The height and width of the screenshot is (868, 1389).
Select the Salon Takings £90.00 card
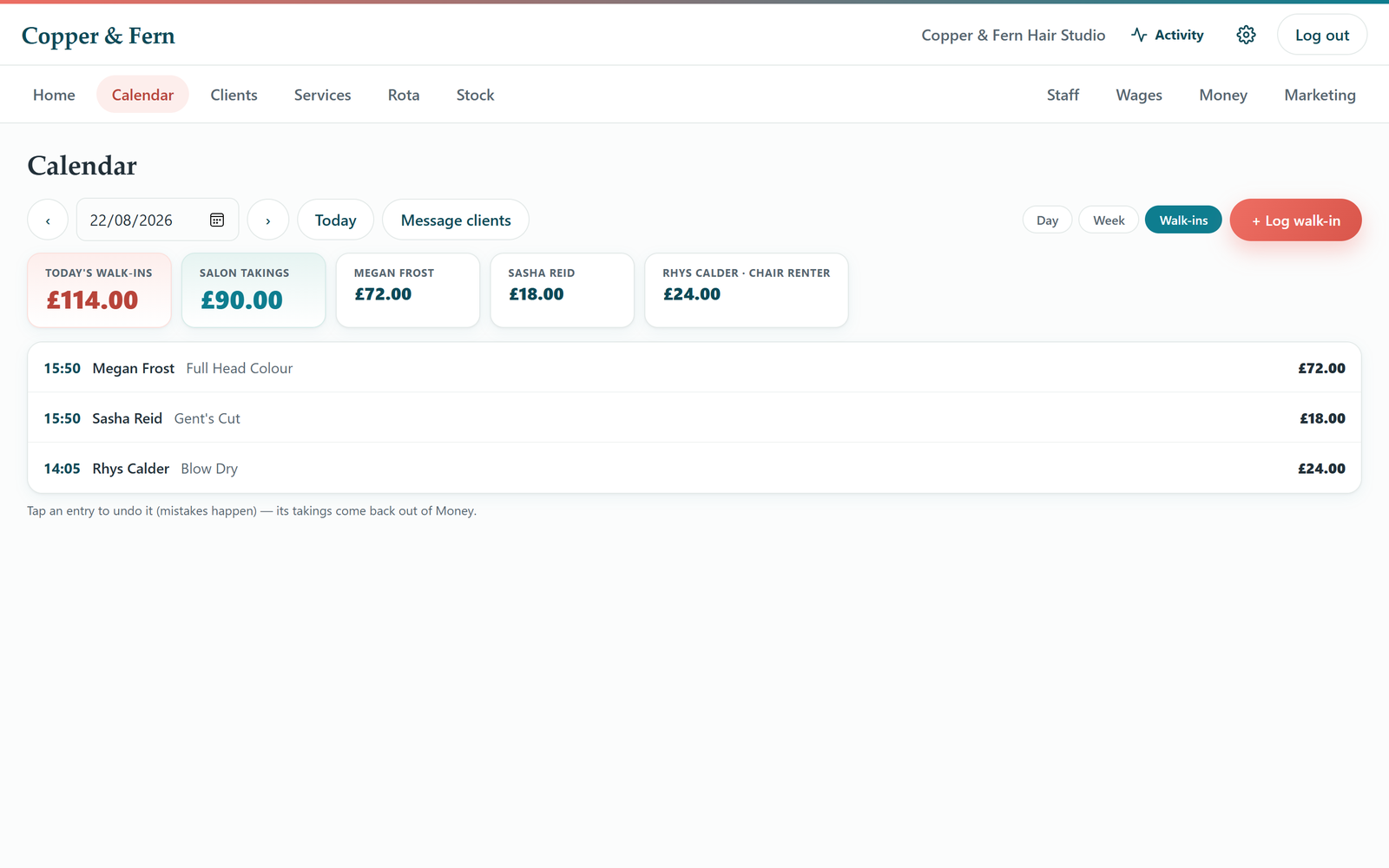(253, 290)
